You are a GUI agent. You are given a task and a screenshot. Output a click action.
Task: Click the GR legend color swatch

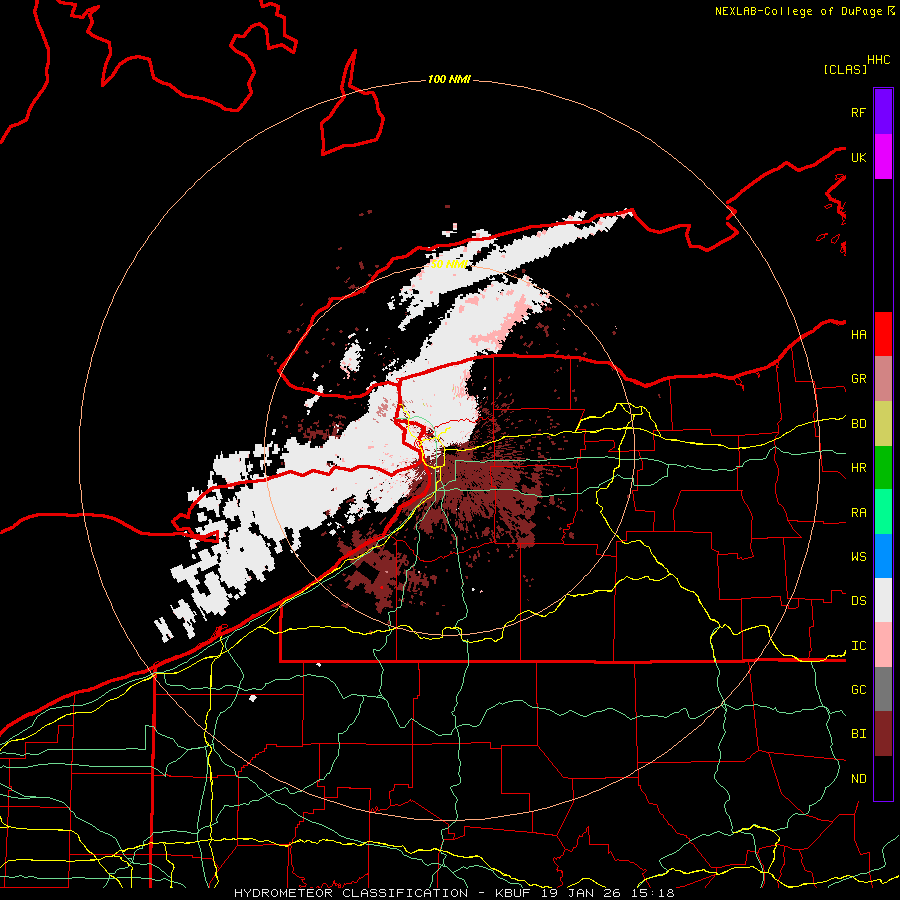click(883, 378)
